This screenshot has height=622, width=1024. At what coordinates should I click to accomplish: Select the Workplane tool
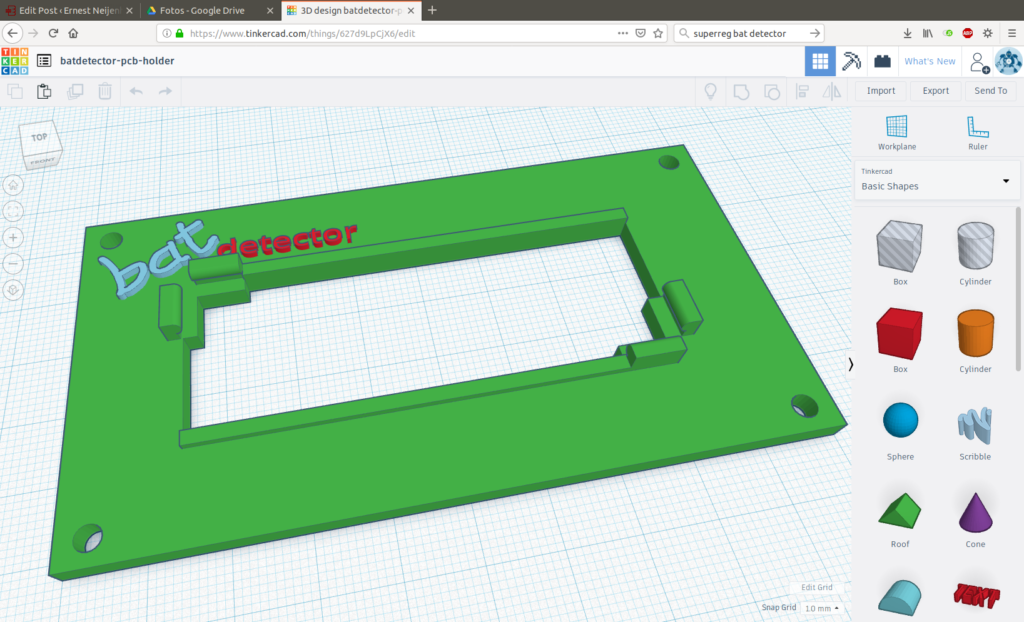(896, 132)
